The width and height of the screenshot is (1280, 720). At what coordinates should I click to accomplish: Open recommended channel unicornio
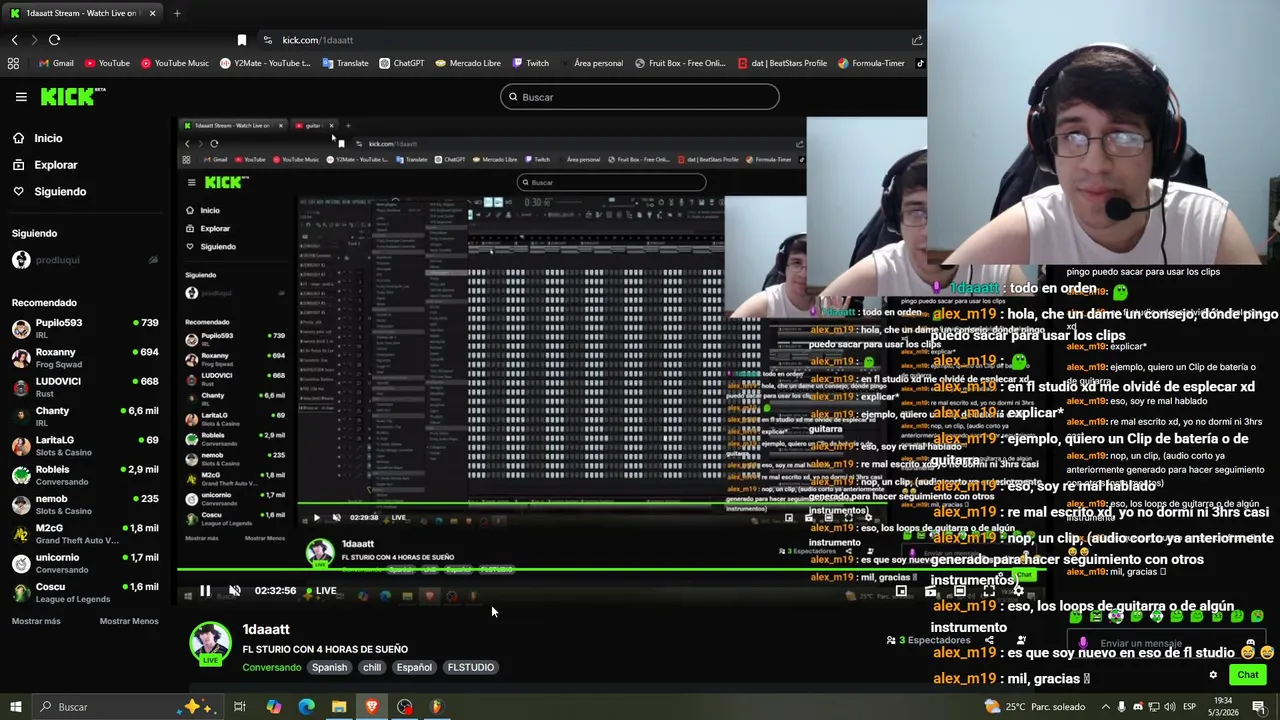(85, 562)
